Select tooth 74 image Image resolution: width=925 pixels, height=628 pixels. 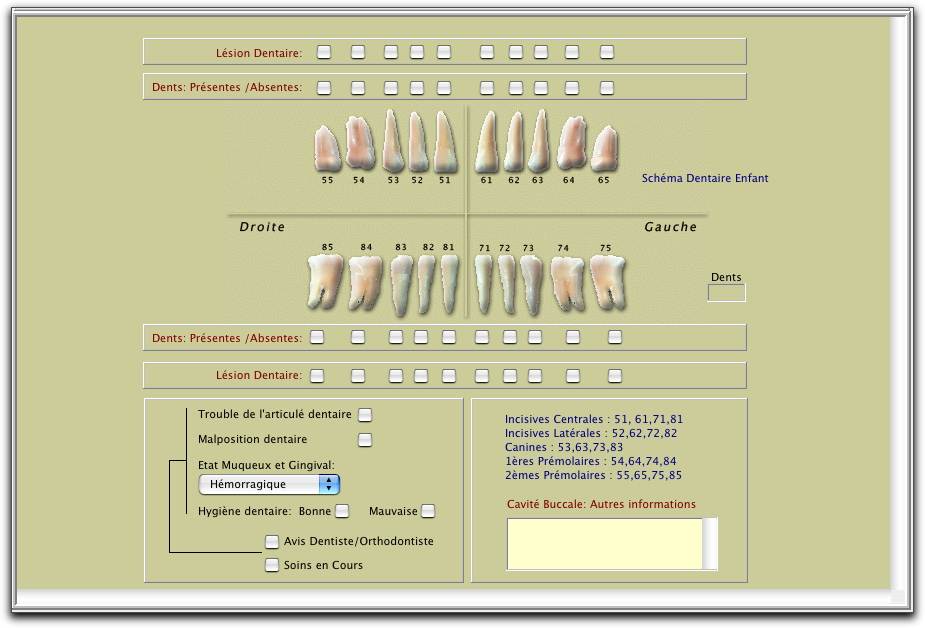(567, 283)
